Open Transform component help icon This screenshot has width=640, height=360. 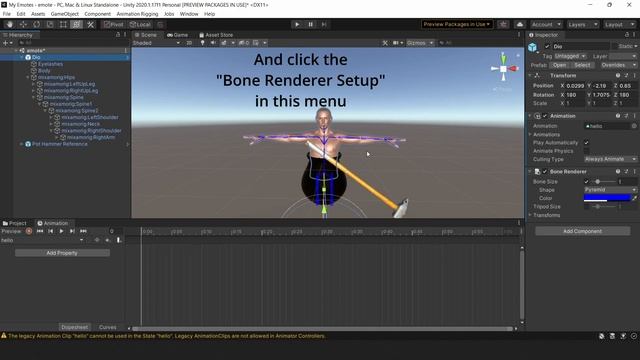[x=618, y=76]
